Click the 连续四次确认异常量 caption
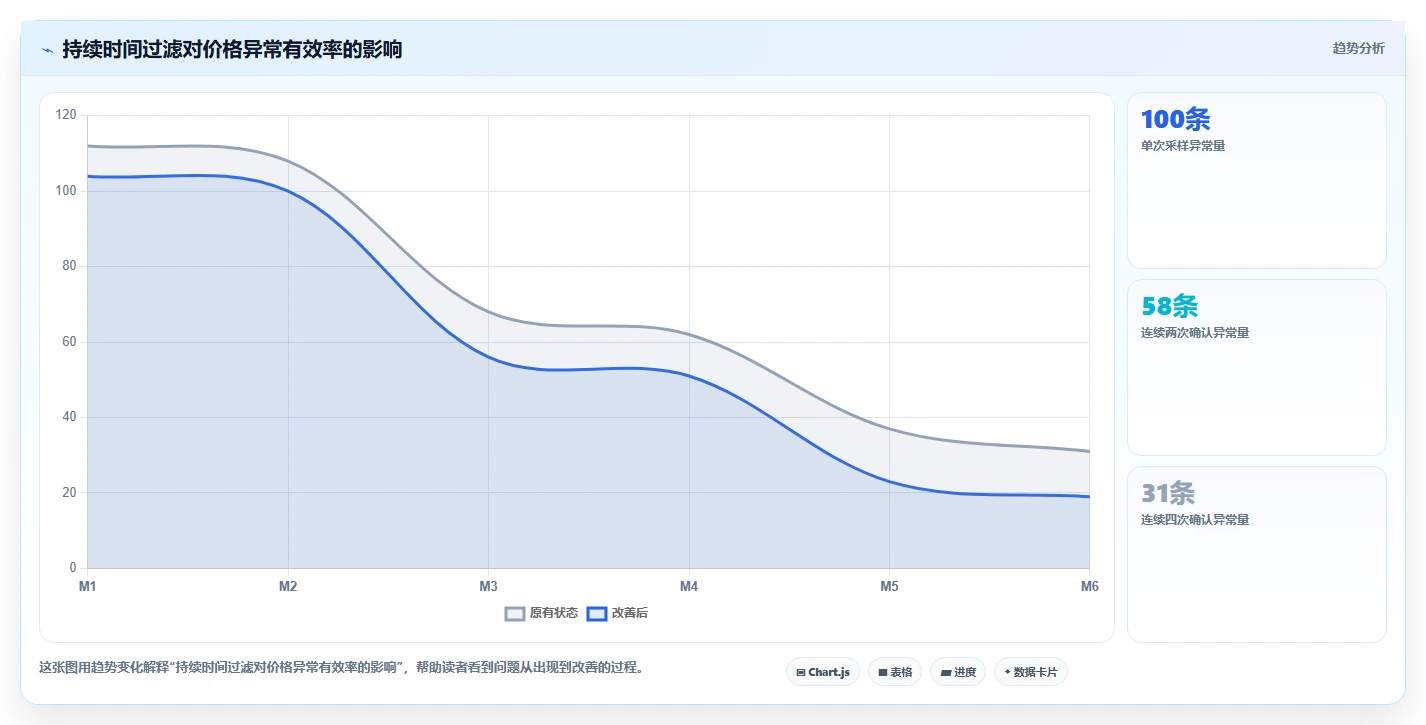The height and width of the screenshot is (725, 1426). 1195,519
